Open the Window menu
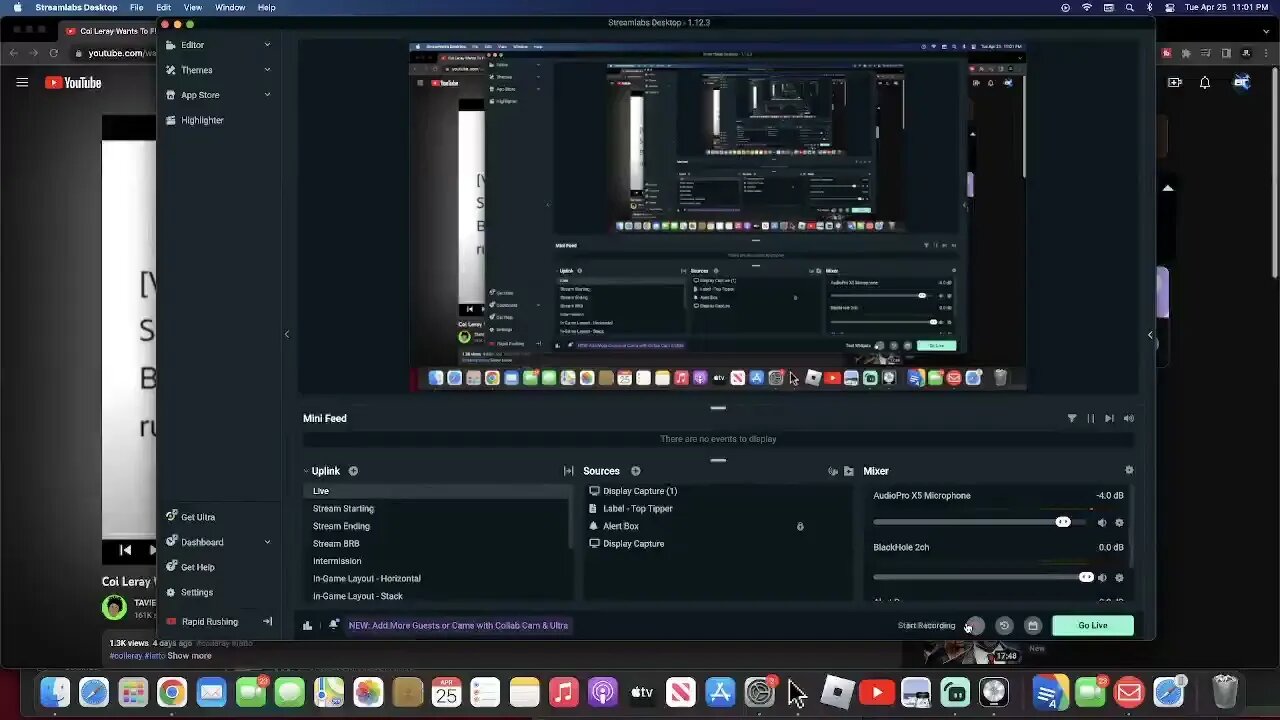This screenshot has width=1280, height=720. (230, 7)
